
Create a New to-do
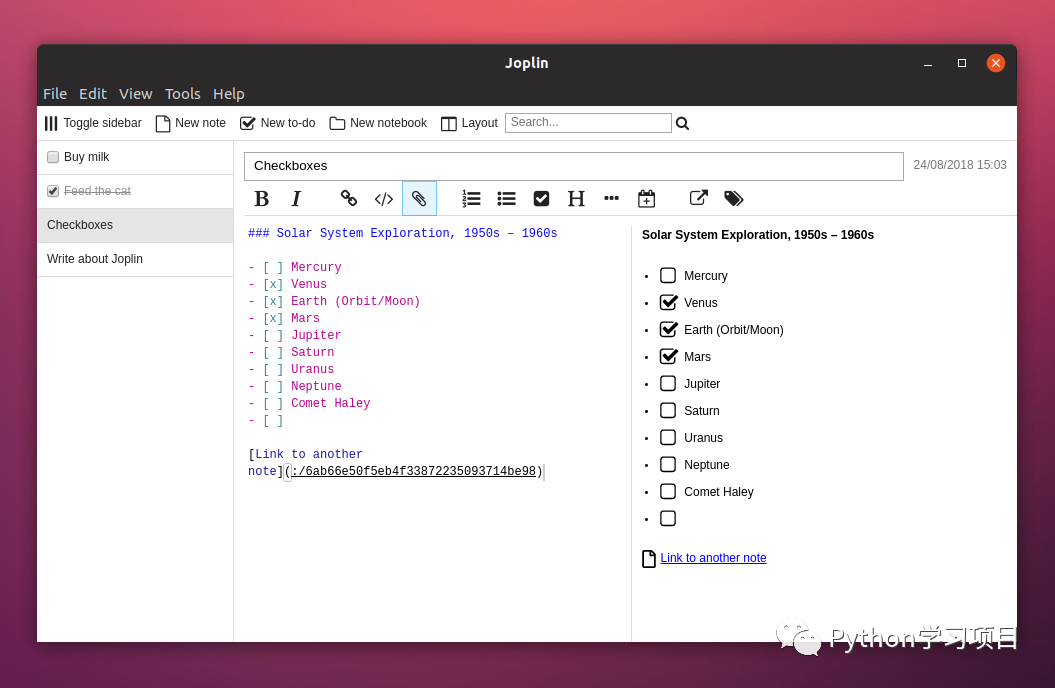pos(278,123)
